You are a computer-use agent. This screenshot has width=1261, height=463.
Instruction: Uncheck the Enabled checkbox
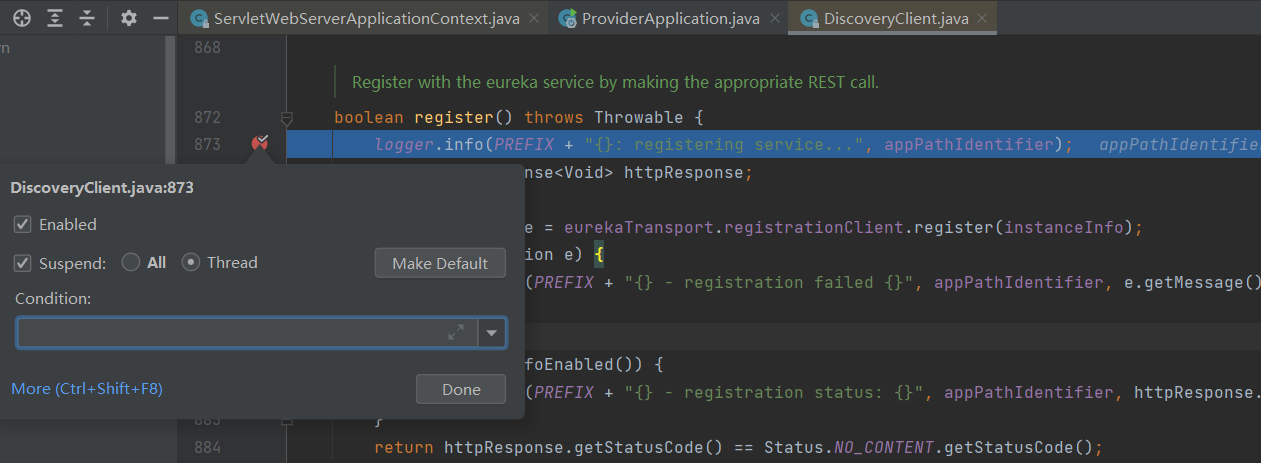tap(22, 225)
